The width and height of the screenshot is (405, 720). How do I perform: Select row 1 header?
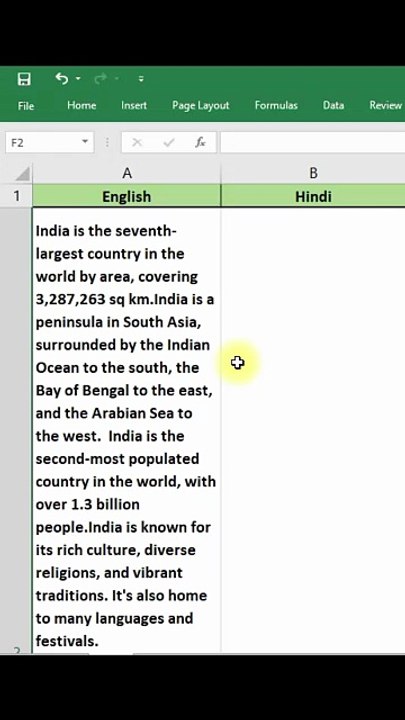pos(17,196)
